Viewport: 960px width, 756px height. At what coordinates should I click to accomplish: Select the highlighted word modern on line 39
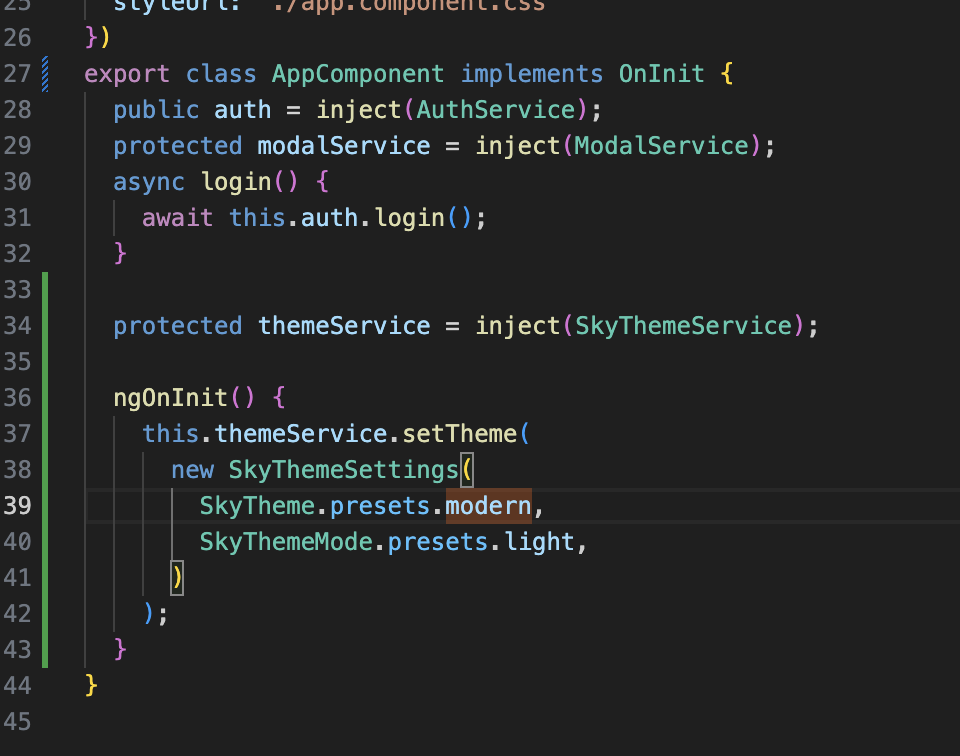pos(487,505)
